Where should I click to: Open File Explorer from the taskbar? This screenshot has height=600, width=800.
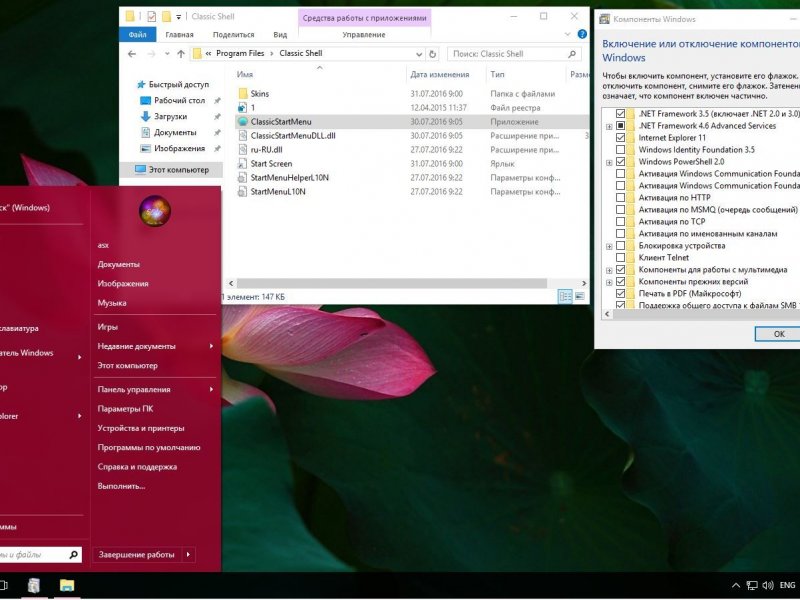click(67, 585)
